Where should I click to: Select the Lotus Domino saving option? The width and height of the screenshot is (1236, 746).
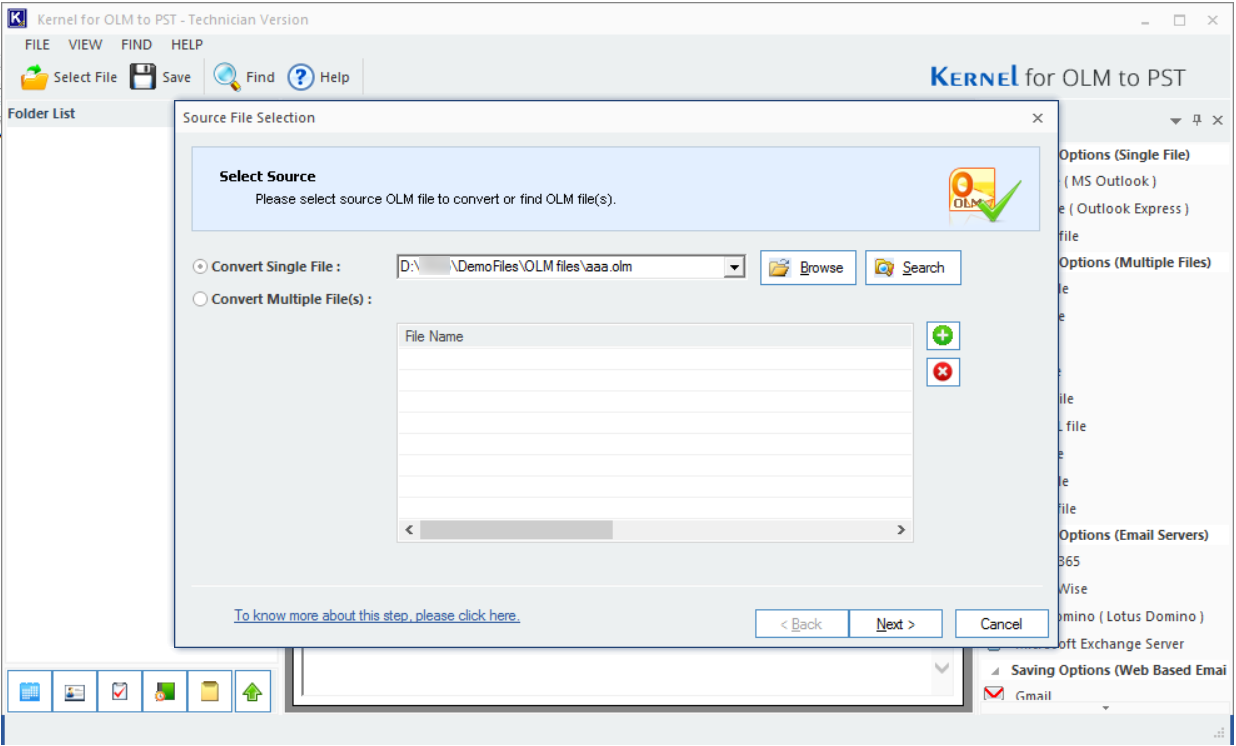(x=1131, y=616)
